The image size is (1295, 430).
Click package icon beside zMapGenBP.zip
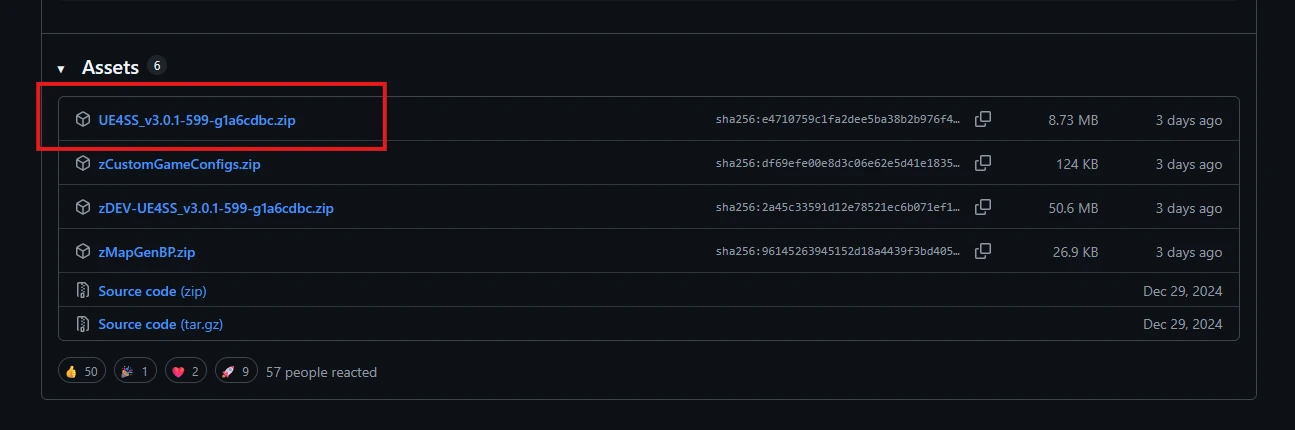[83, 252]
